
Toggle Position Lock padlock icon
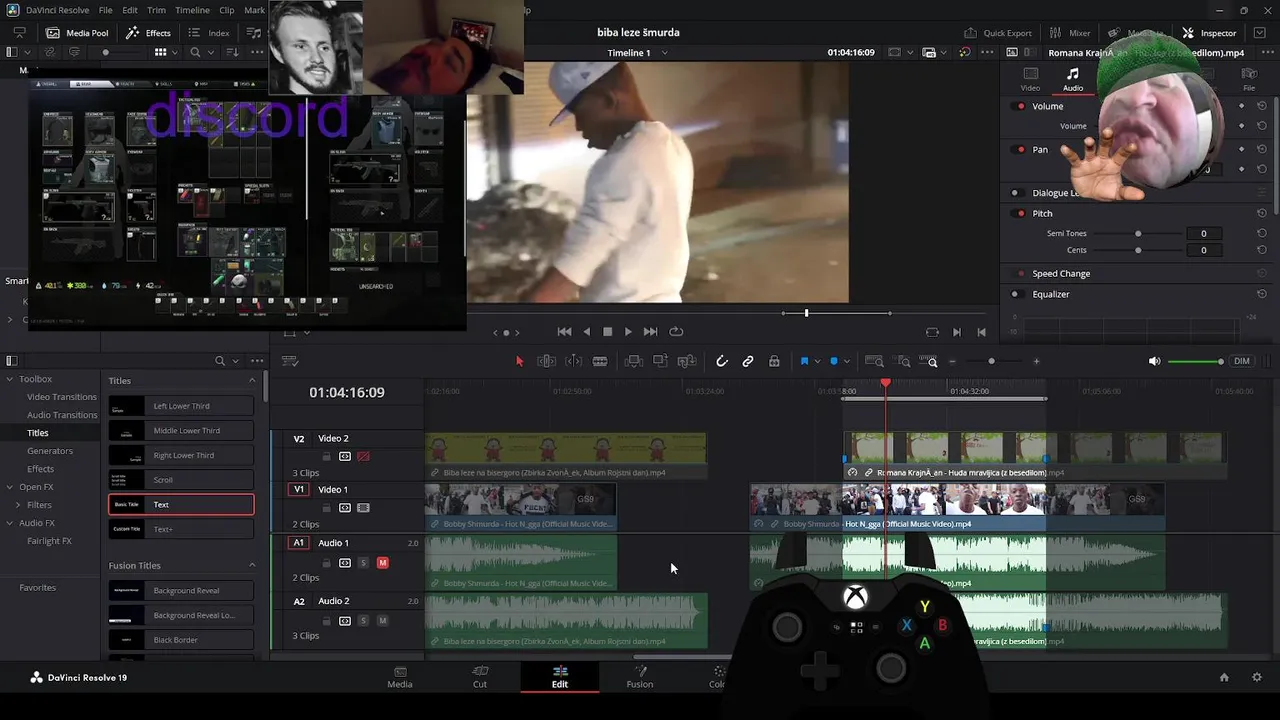774,361
